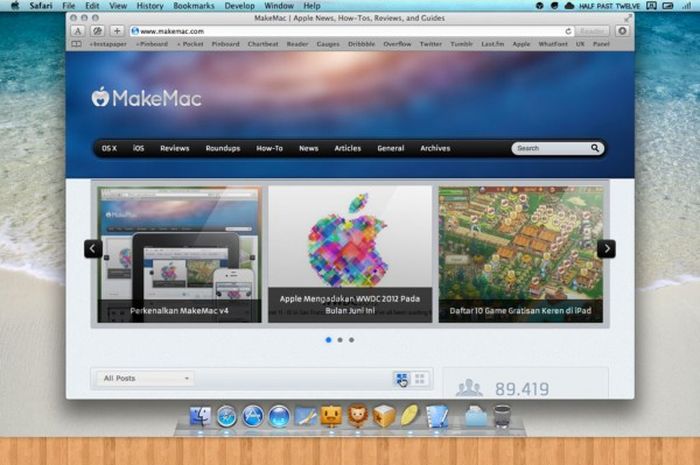This screenshot has width=700, height=465.
Task: Select the third slider pagination dot
Action: click(352, 340)
